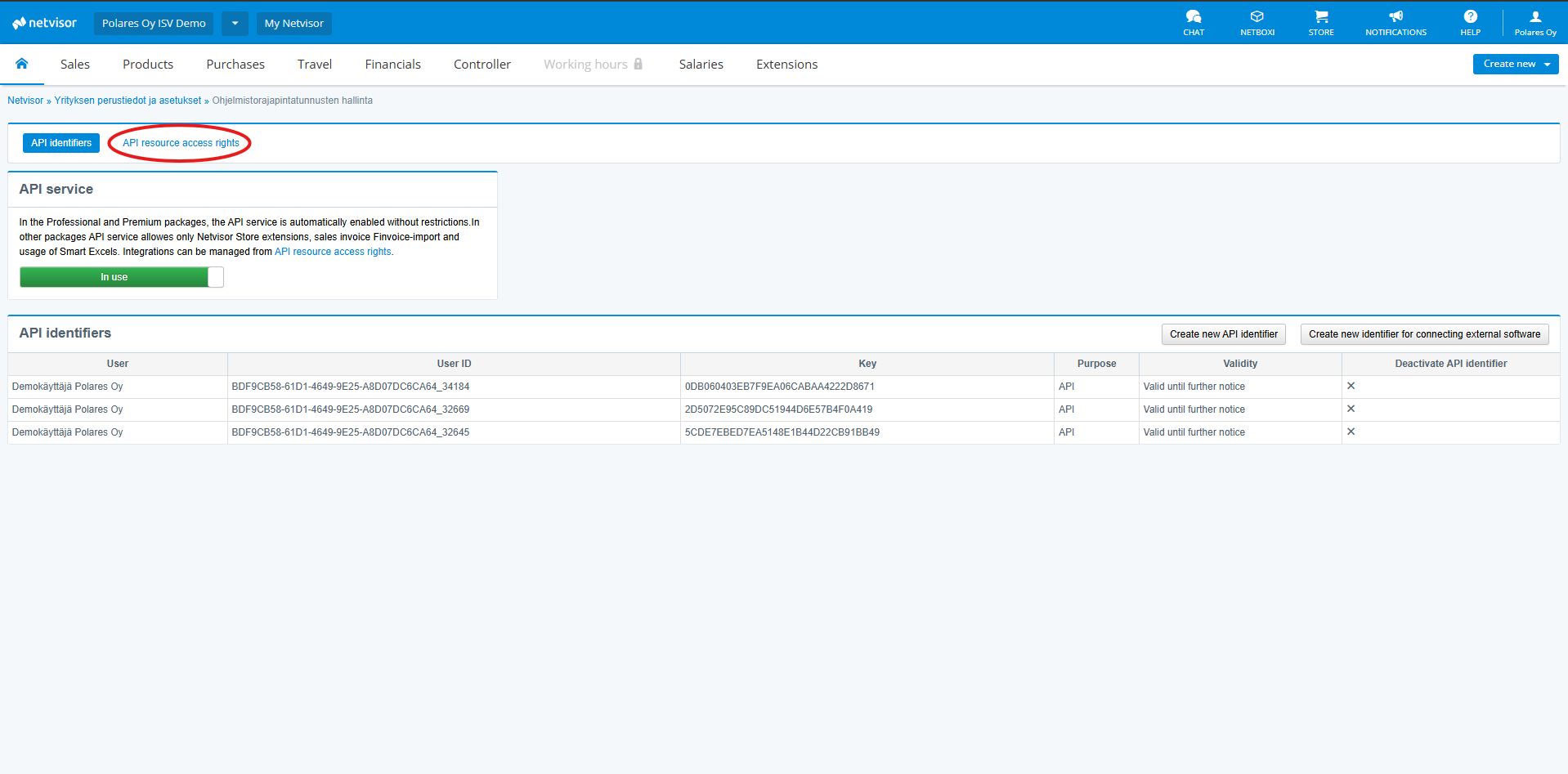Click the Netvisor logo
Image resolution: width=1568 pixels, height=774 pixels.
pyautogui.click(x=45, y=23)
